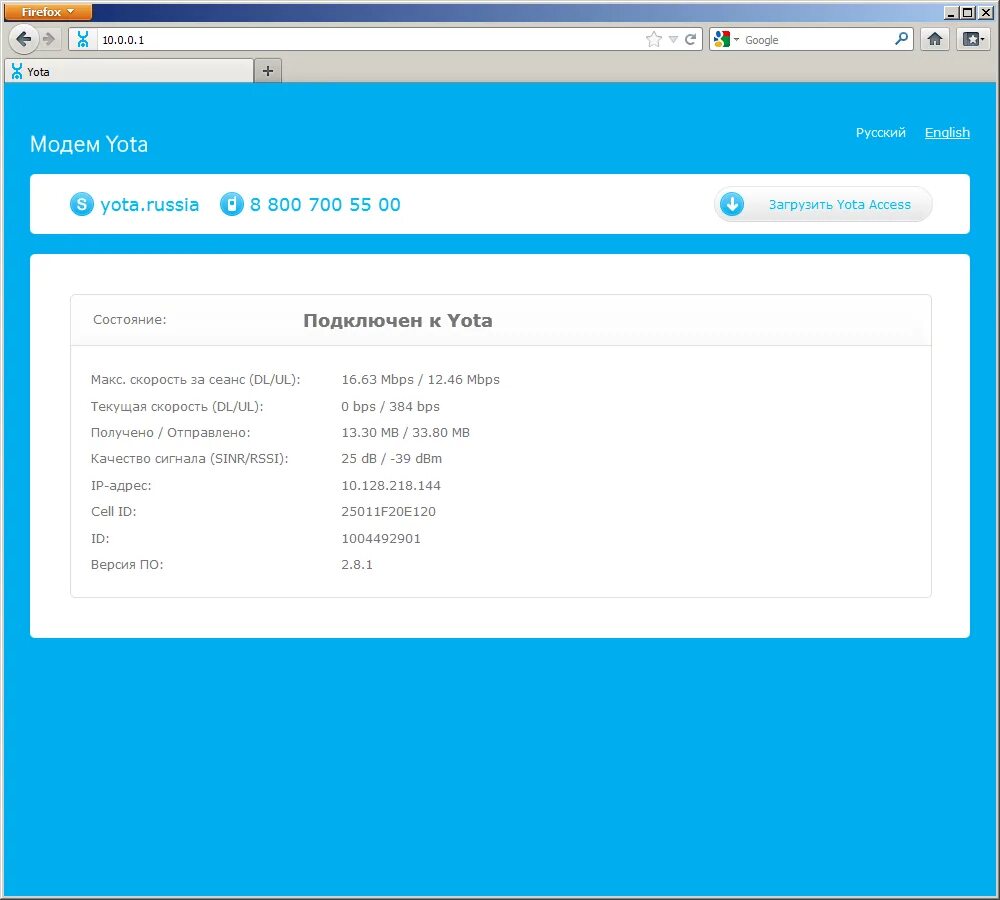Screen dimensions: 1000x900
Task: Open the Firefox application menu
Action: (x=48, y=11)
